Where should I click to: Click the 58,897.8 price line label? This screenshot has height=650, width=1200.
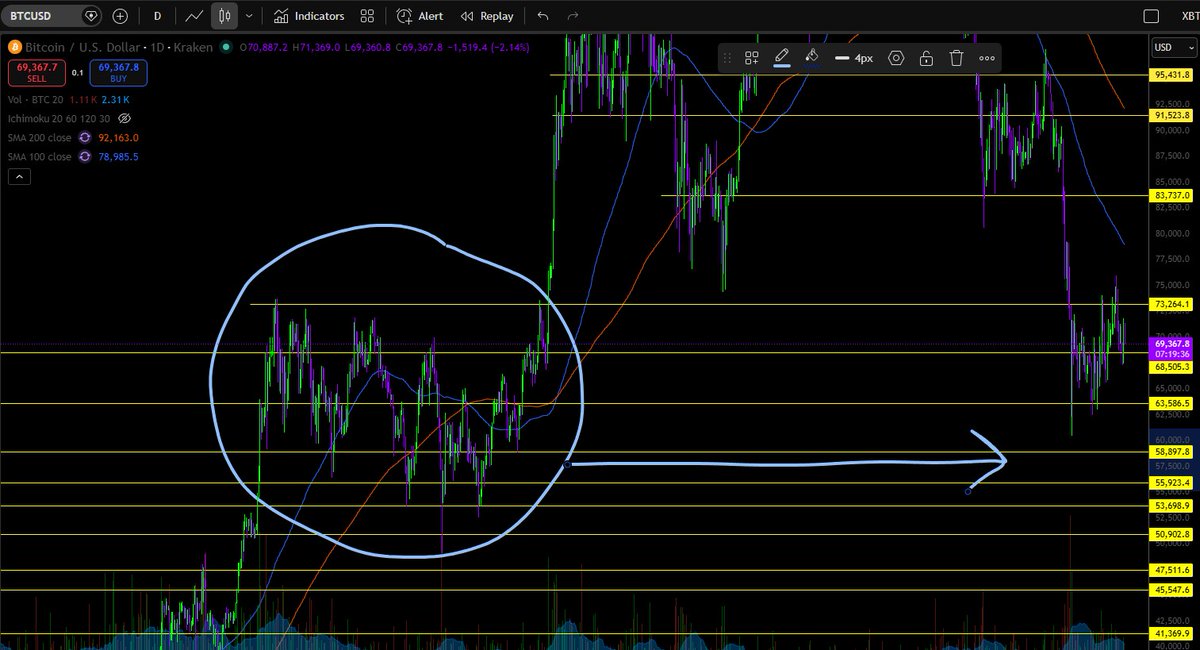point(1171,452)
